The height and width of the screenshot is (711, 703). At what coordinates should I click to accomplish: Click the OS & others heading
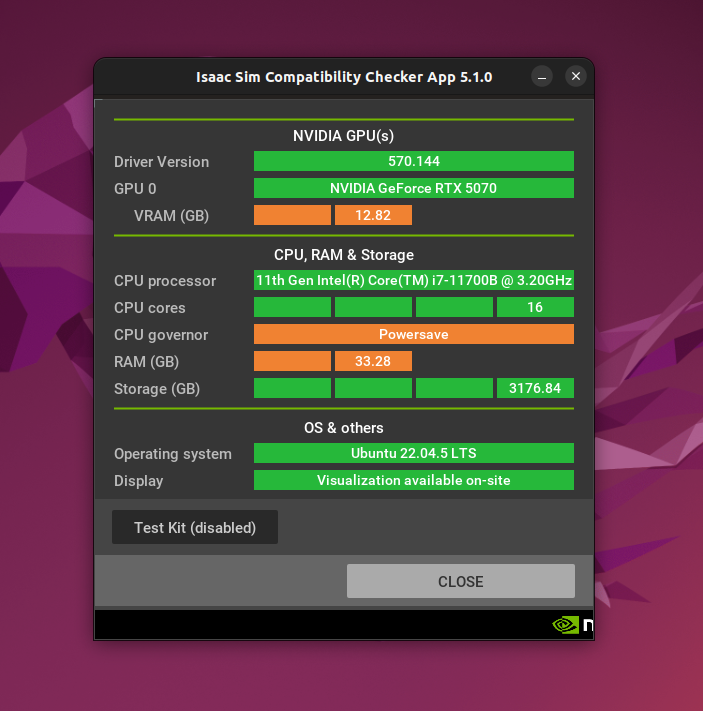[344, 428]
